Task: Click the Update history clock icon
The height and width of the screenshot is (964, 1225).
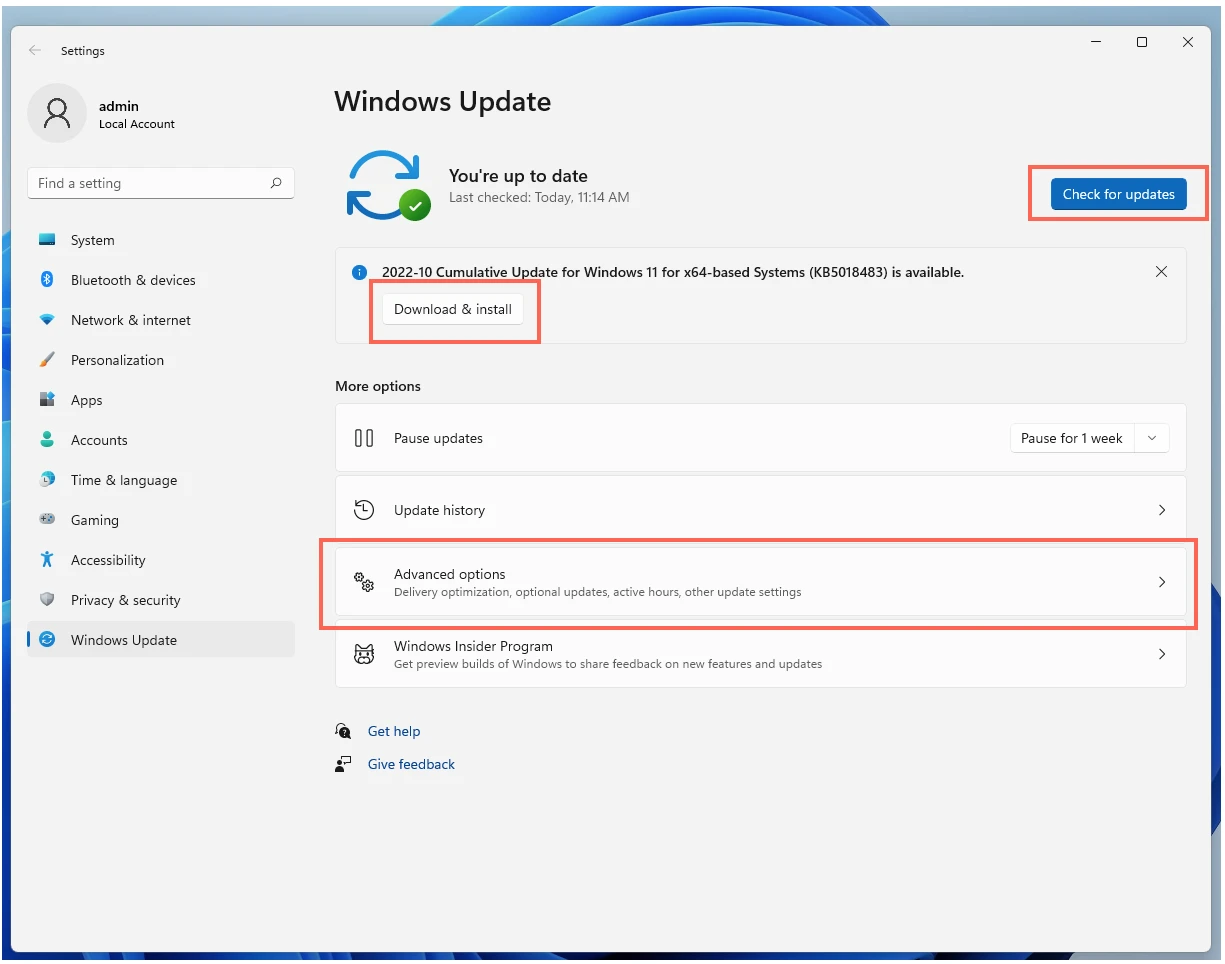Action: pyautogui.click(x=364, y=510)
